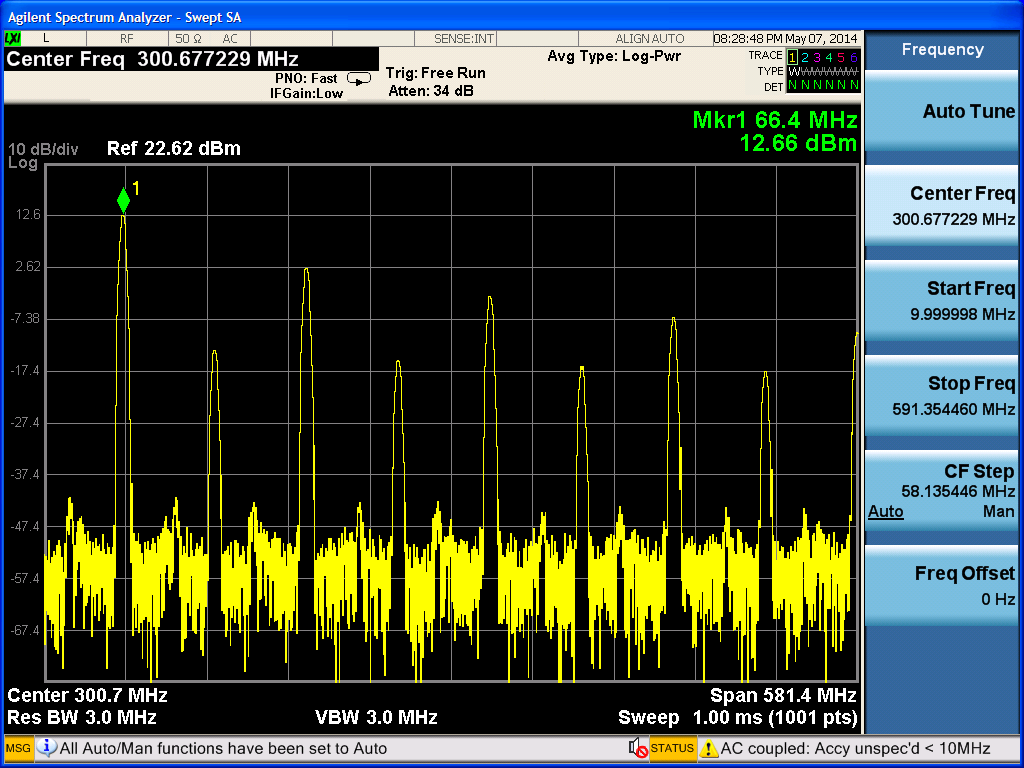Click the Res BW 3.0 MHz readout
1024x768 pixels.
tap(82, 717)
